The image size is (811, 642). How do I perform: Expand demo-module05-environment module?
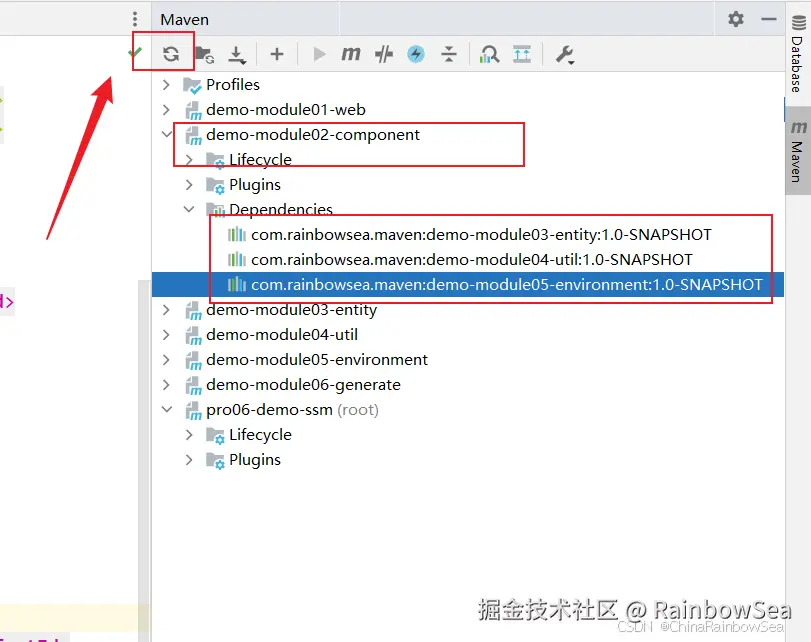tap(166, 360)
